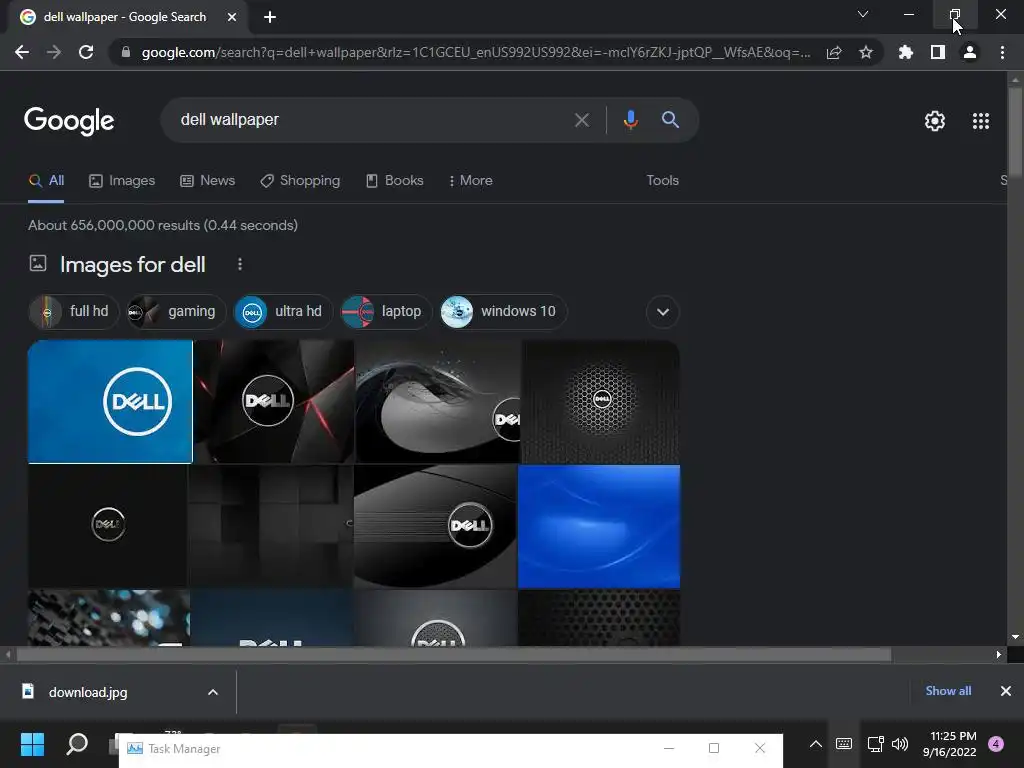The image size is (1024, 768).
Task: Switch to the Shopping tab
Action: (300, 181)
